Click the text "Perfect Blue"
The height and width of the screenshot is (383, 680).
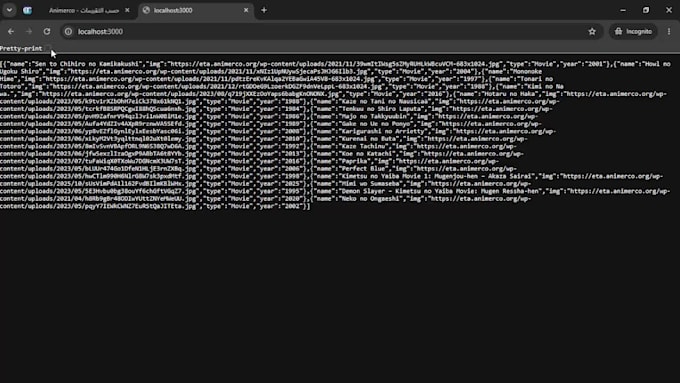tap(363, 169)
